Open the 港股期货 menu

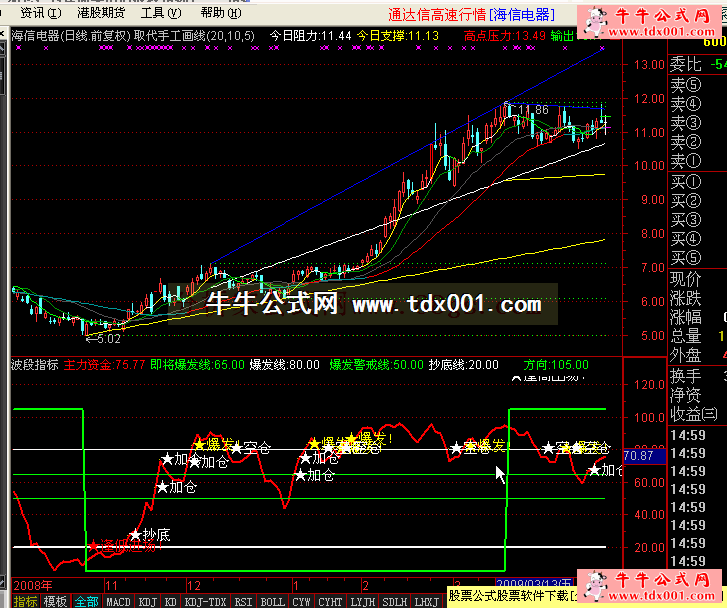[x=101, y=13]
